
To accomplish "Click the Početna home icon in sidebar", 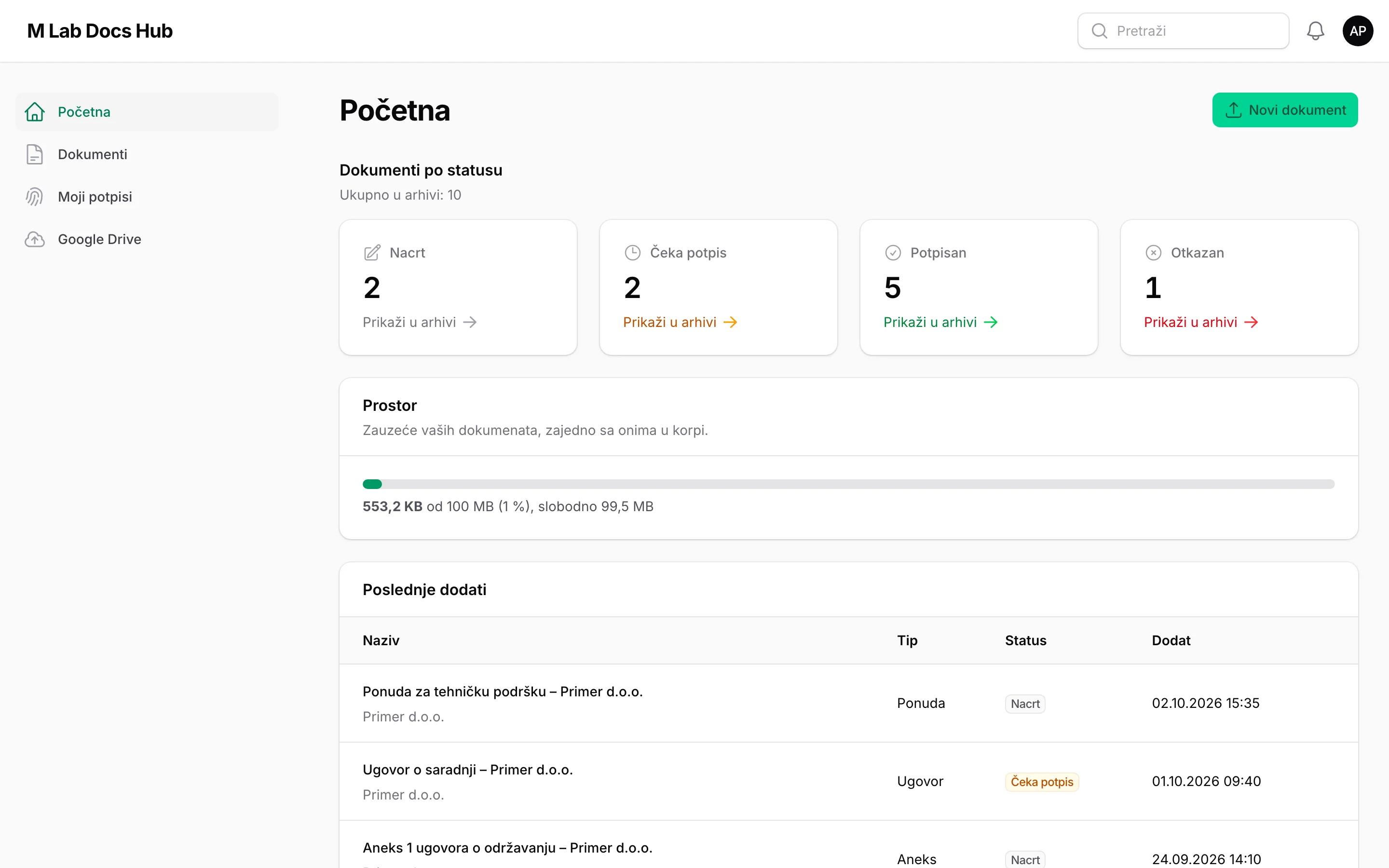I will [x=34, y=111].
